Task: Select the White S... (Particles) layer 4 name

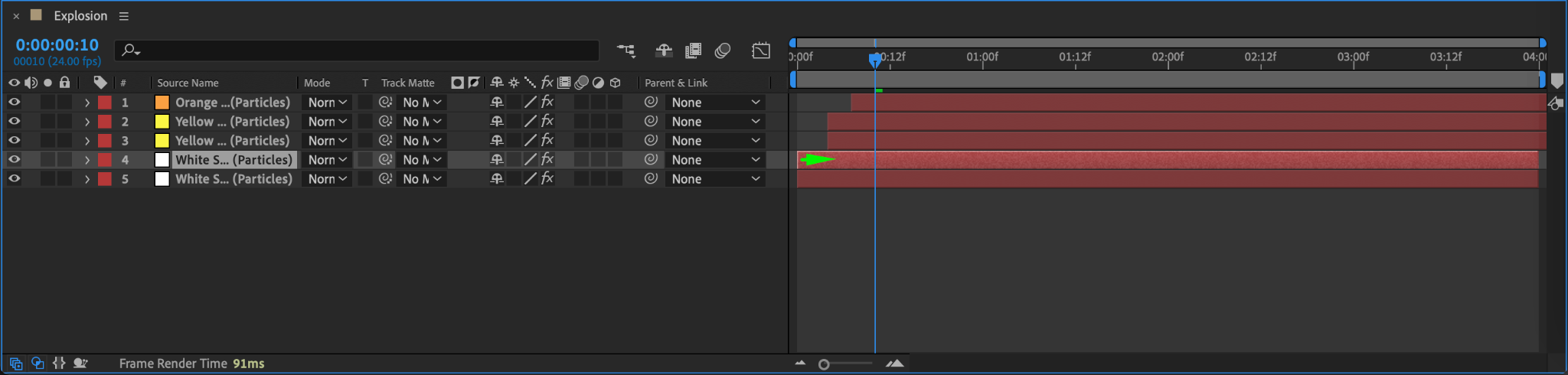Action: point(234,160)
